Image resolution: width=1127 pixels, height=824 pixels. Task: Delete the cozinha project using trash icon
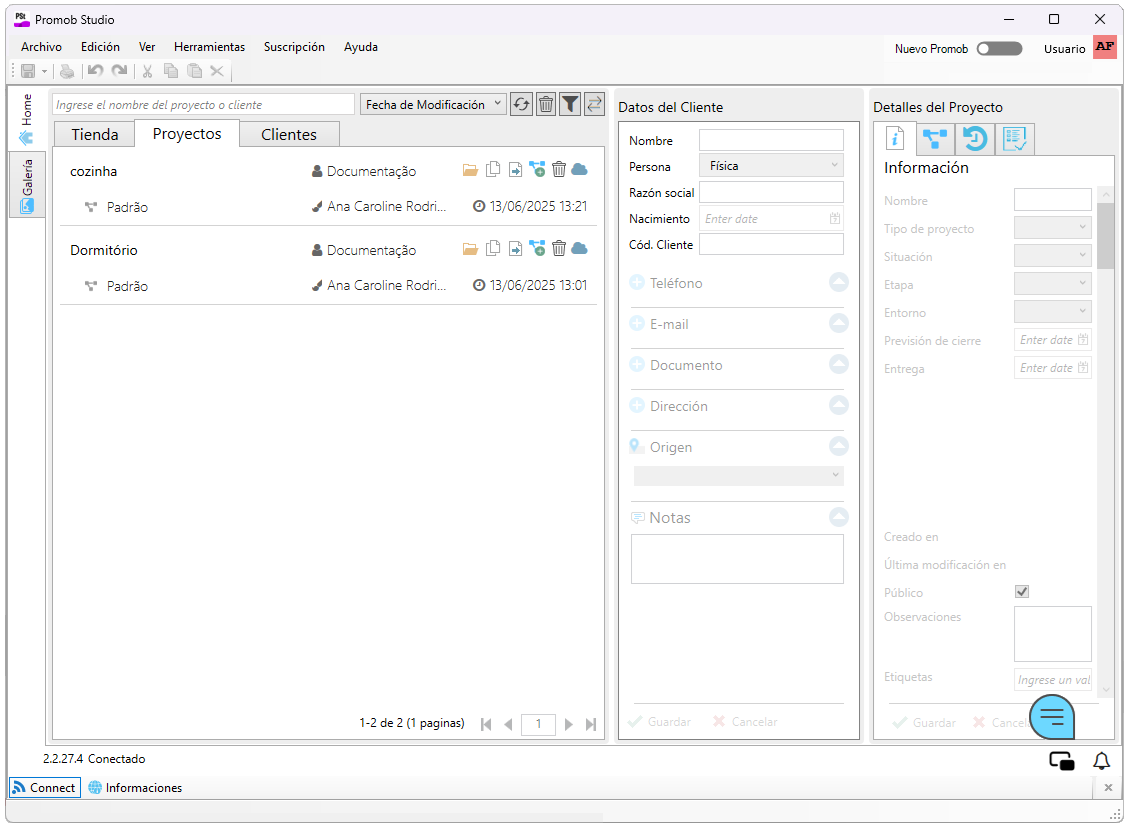[558, 170]
